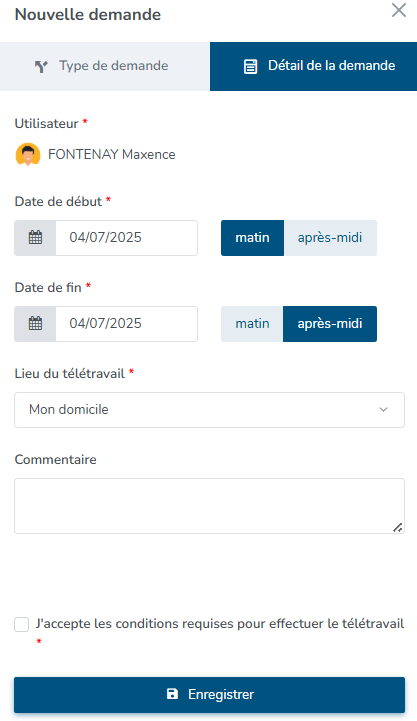Click the floppy disk icon on the Enregistrer button
The width and height of the screenshot is (417, 721).
point(172,694)
